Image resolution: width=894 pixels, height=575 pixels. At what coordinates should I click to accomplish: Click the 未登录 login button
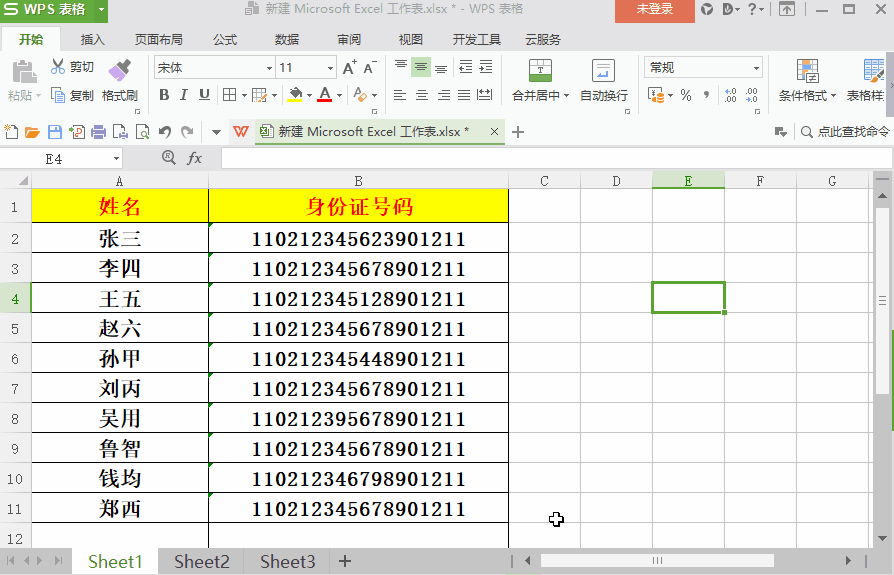tap(653, 10)
